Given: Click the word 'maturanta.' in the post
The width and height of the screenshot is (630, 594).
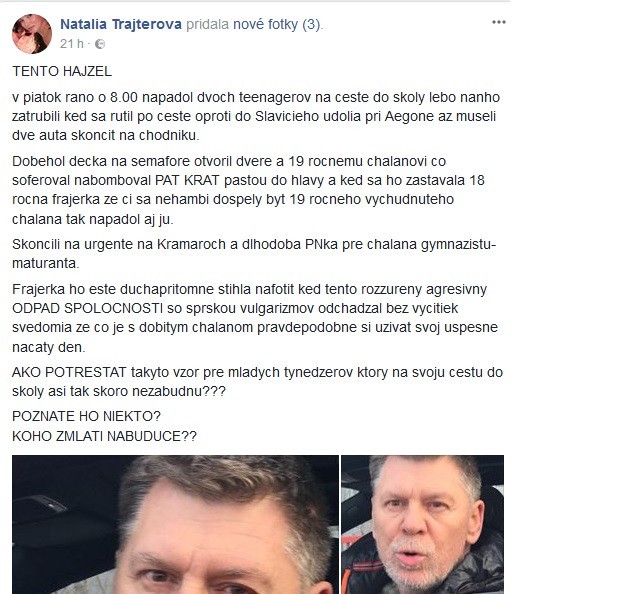Looking at the screenshot, I should (46, 263).
